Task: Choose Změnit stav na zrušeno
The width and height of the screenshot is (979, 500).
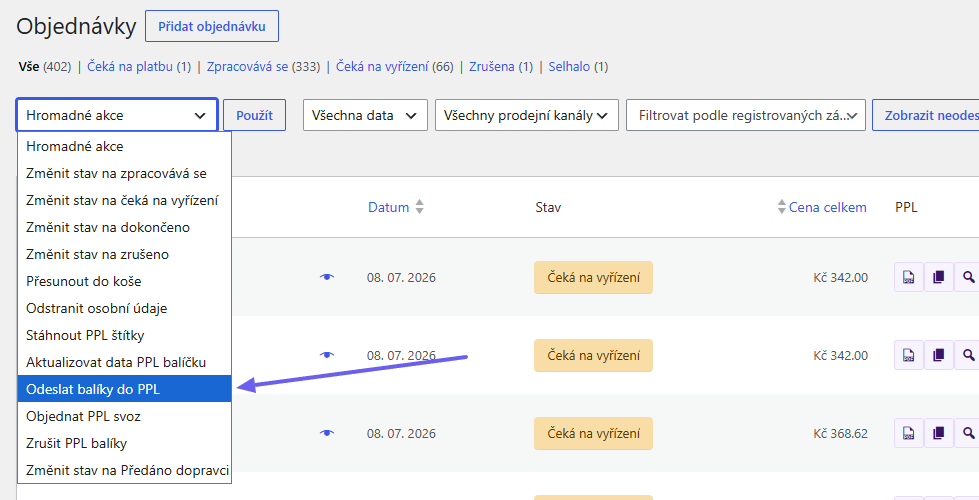Action: (124, 254)
